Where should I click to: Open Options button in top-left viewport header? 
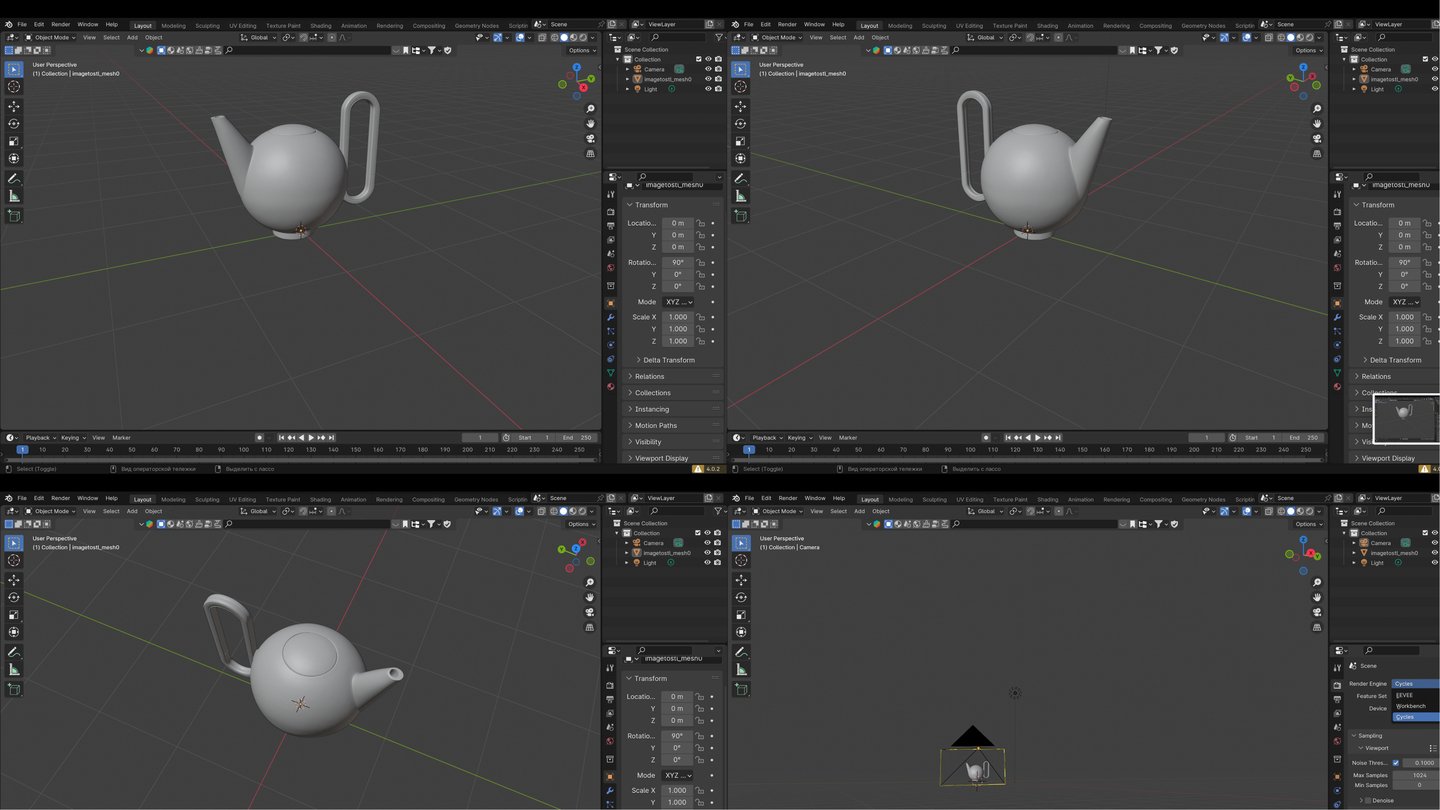point(580,50)
